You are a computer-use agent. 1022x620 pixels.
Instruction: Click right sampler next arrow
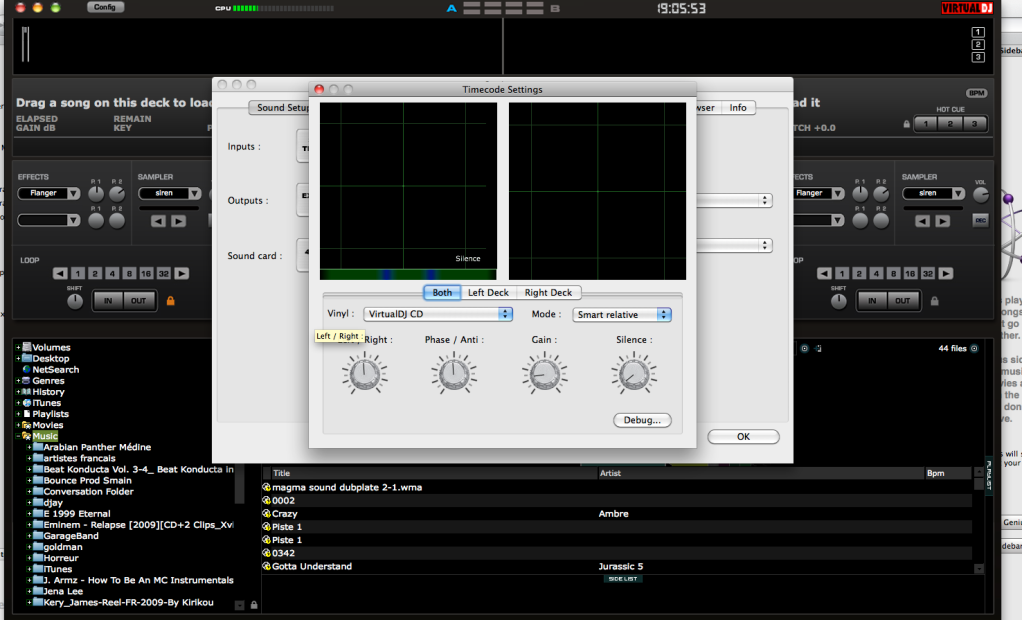click(x=942, y=221)
